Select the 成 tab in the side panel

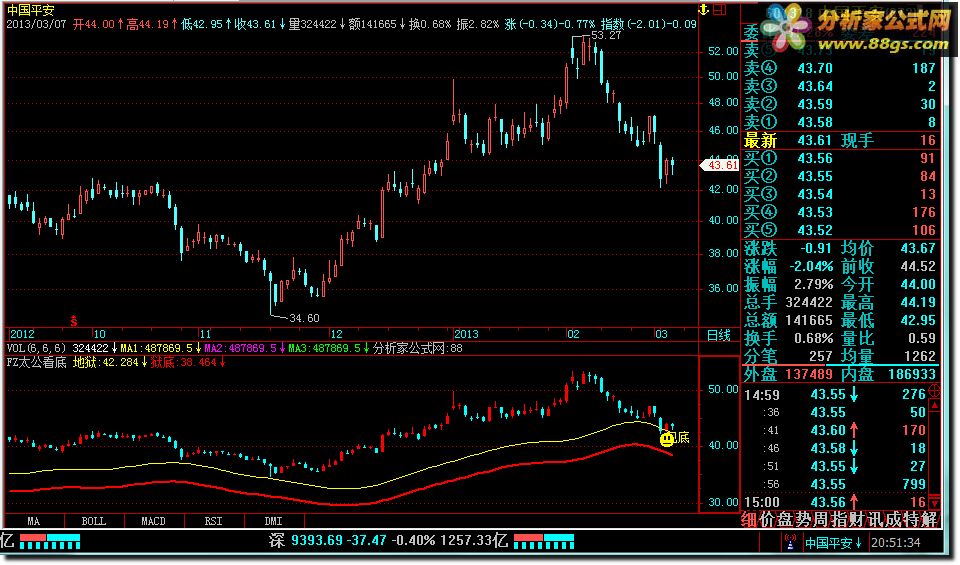coord(893,520)
